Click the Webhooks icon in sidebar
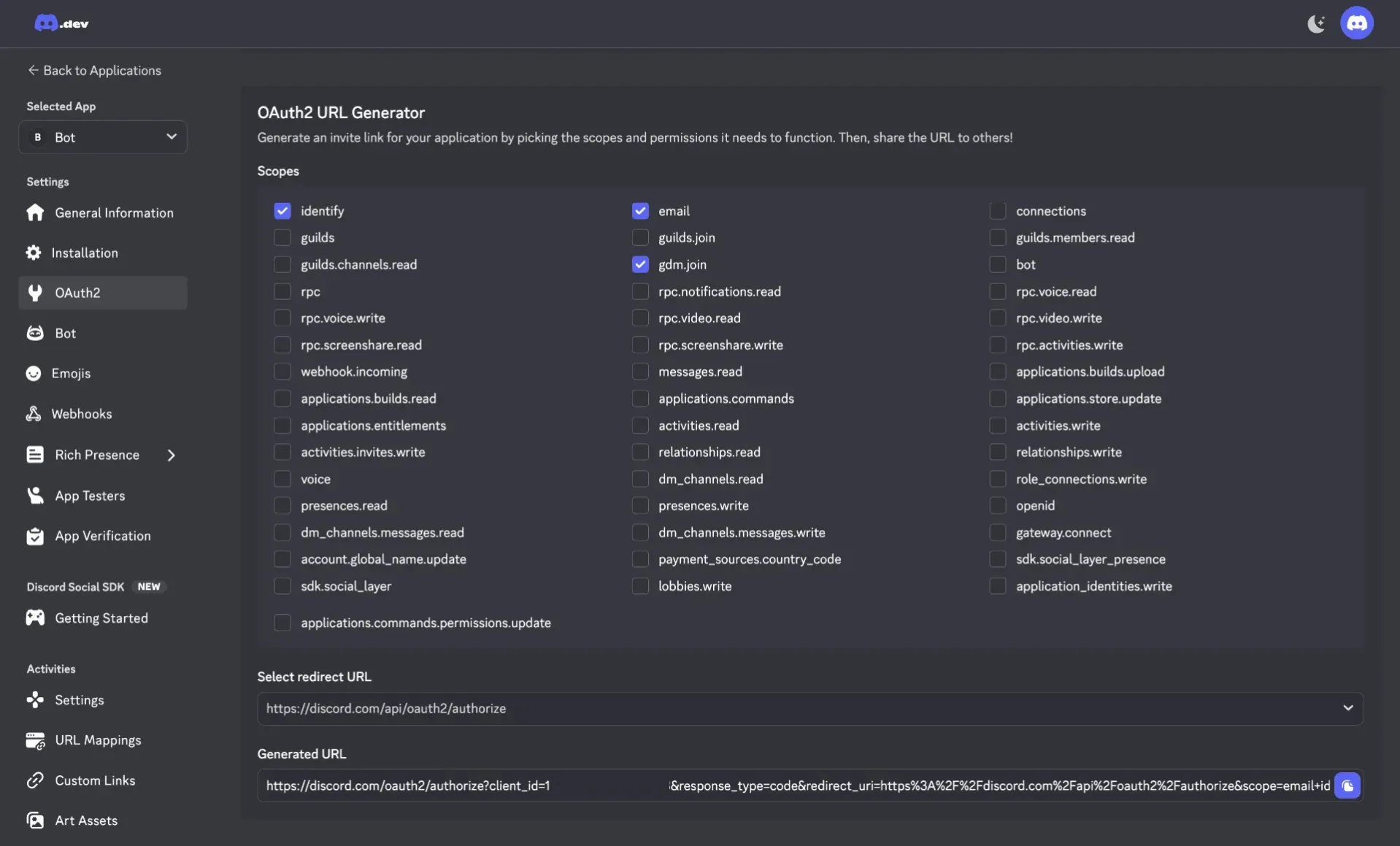The width and height of the screenshot is (1400, 846). point(34,414)
